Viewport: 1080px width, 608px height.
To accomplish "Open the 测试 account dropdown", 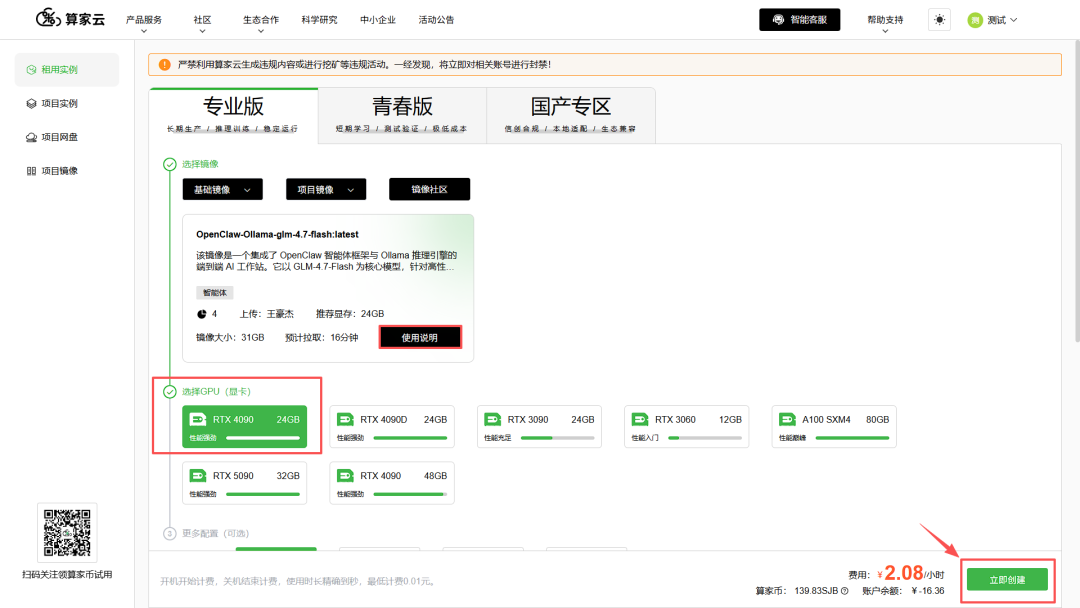I will point(993,20).
